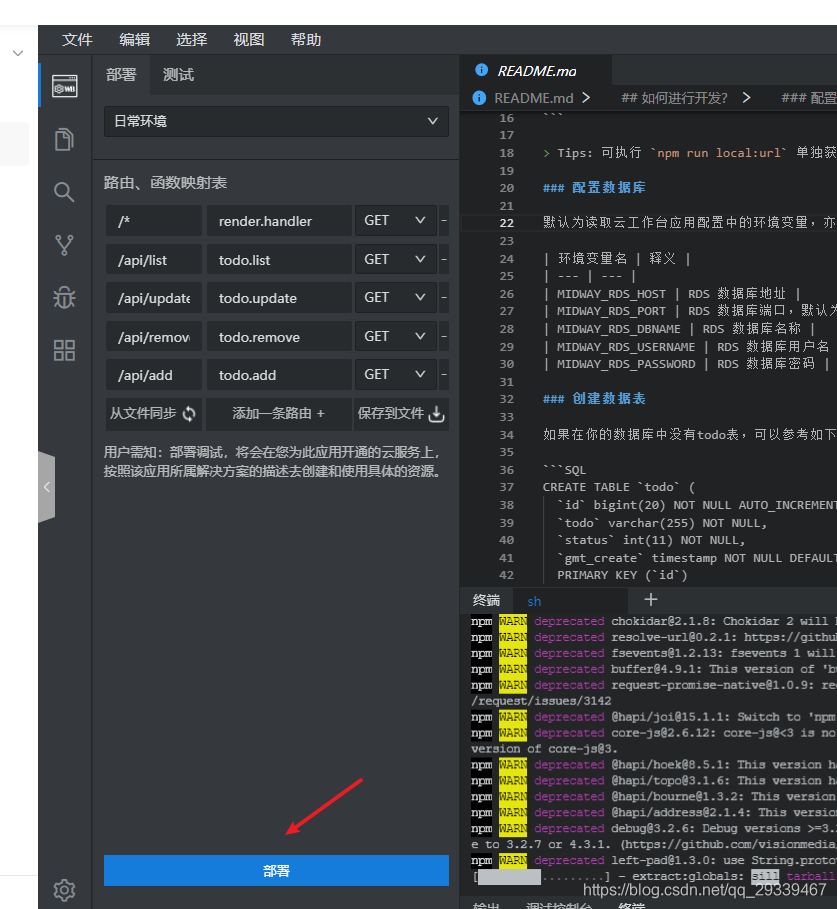The image size is (837, 909).
Task: Click 添加一条路由 + button
Action: [279, 413]
